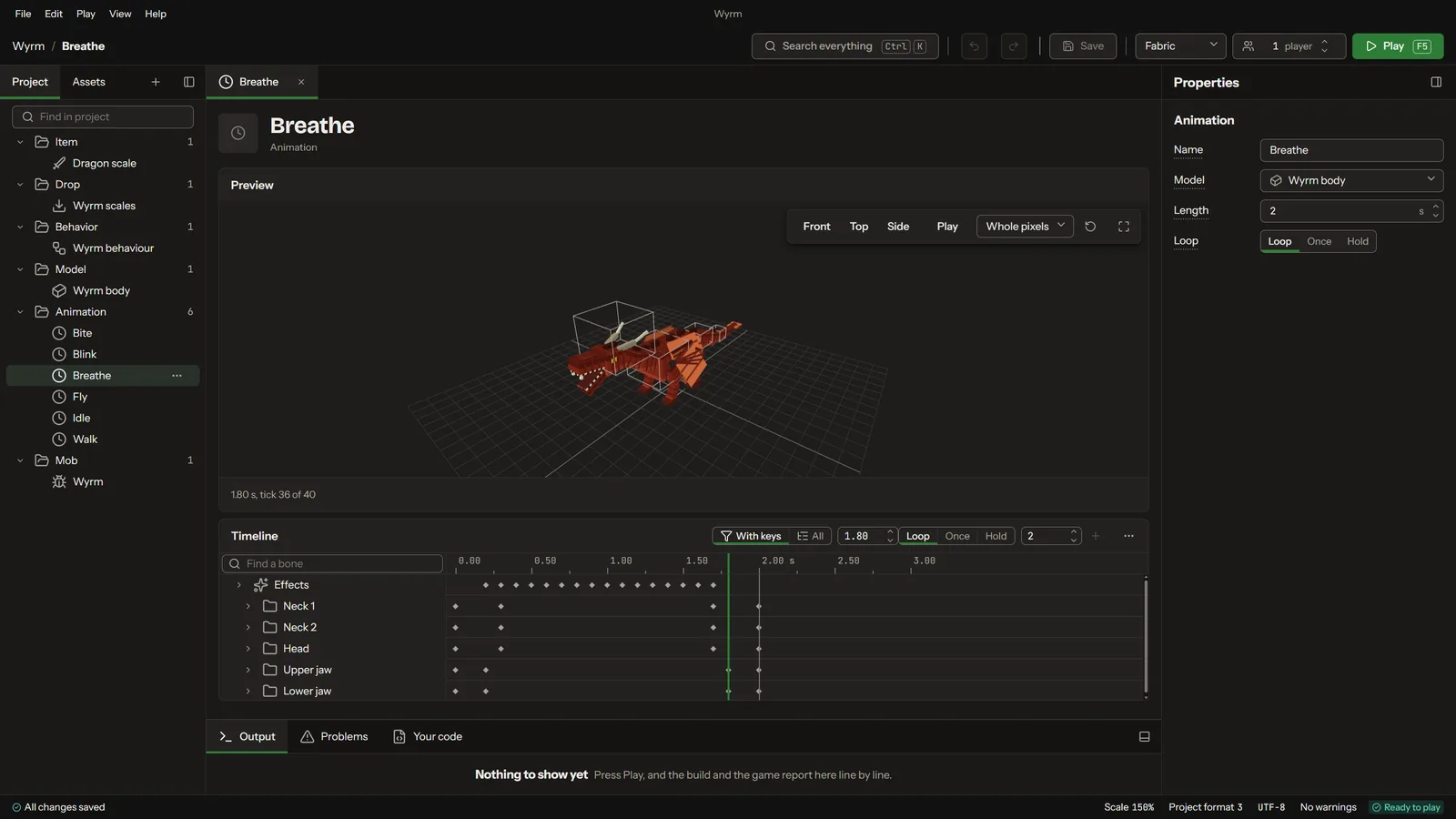Click the redo arrow icon
The height and width of the screenshot is (819, 1456).
pos(1014,46)
